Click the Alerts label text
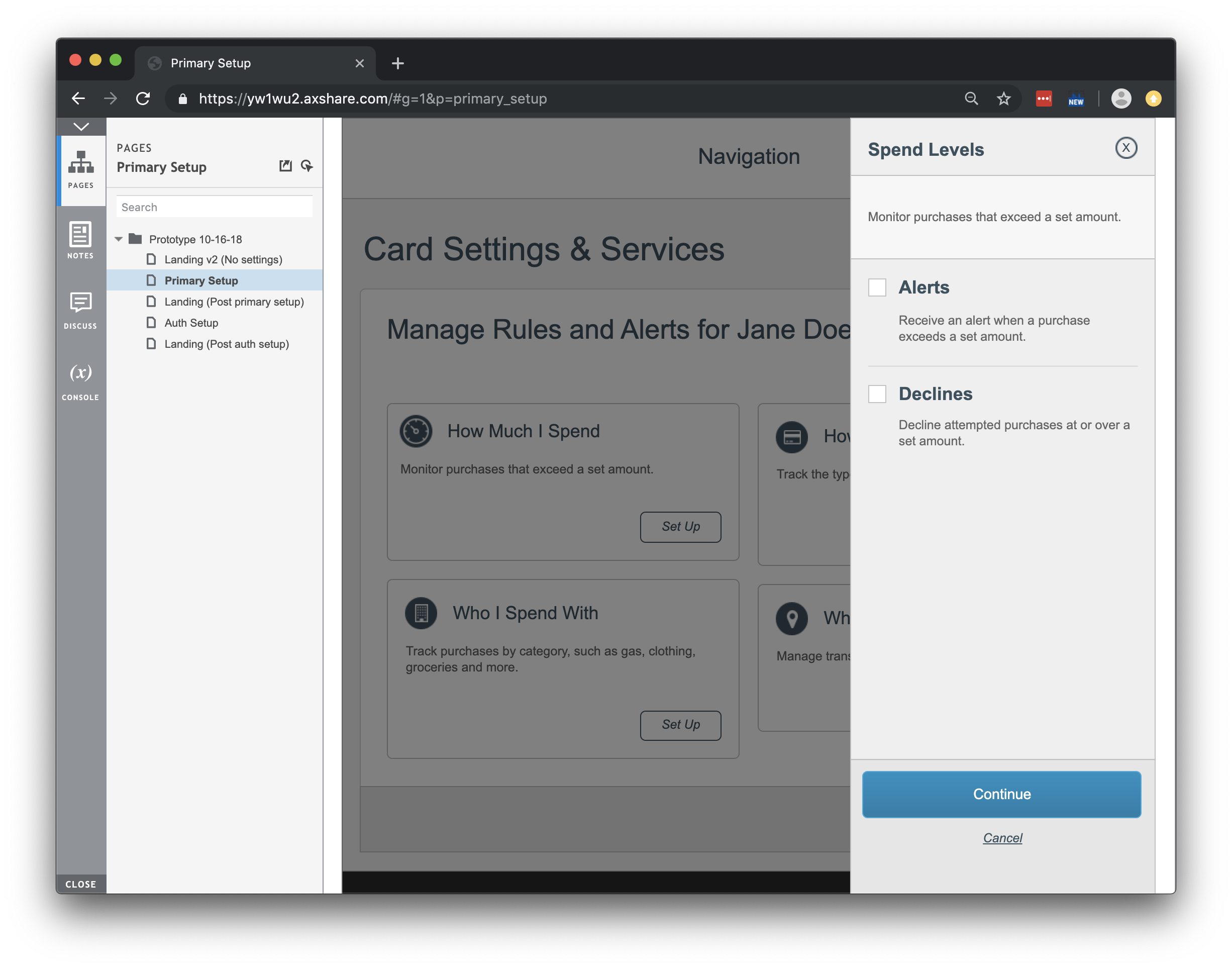This screenshot has width=1232, height=968. (x=924, y=287)
